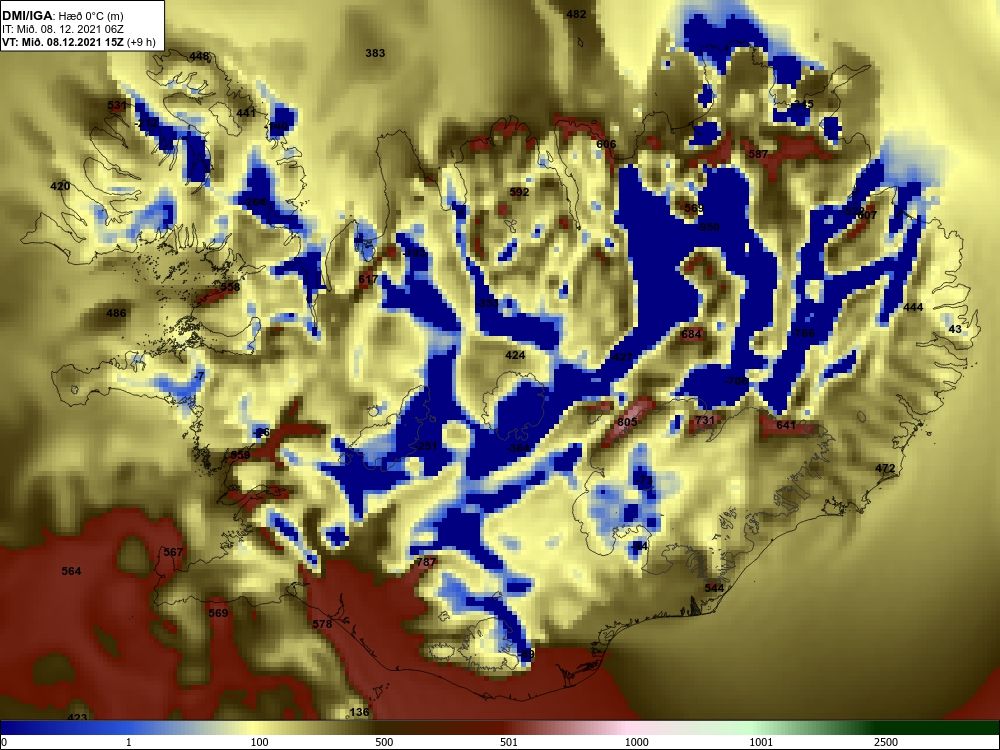1000x750 pixels.
Task: Click the 501 tick on the color scale
Action: pos(509,742)
